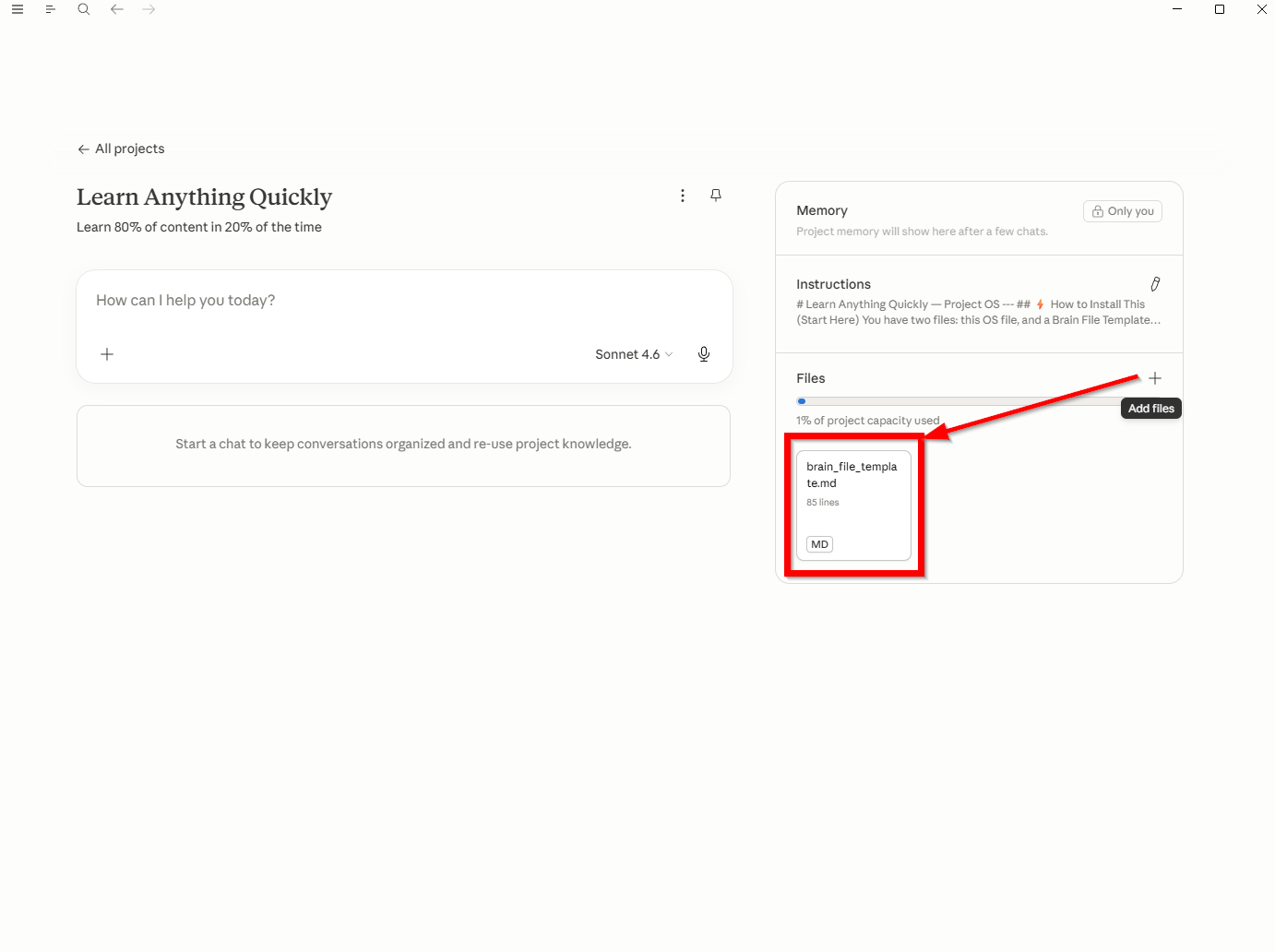Click the project title Learn Anything Quickly
1275x952 pixels.
[204, 197]
